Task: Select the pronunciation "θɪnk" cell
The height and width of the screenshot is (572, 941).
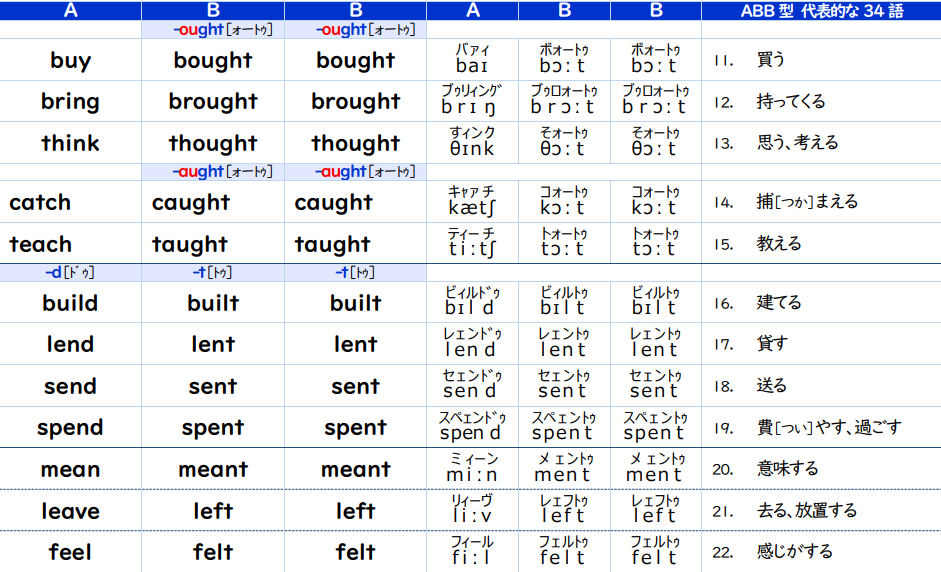Action: pos(473,143)
